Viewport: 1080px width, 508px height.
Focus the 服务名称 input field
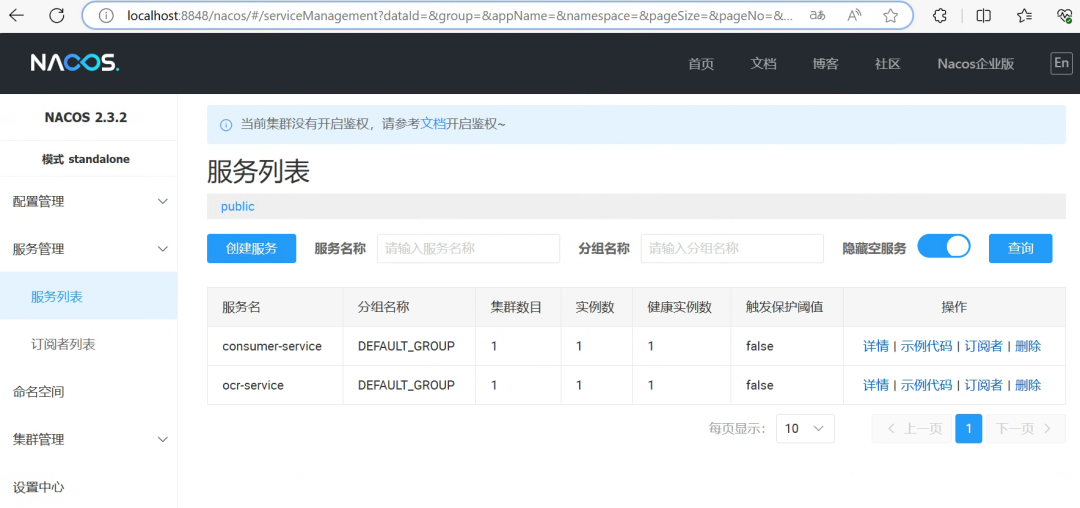(468, 248)
